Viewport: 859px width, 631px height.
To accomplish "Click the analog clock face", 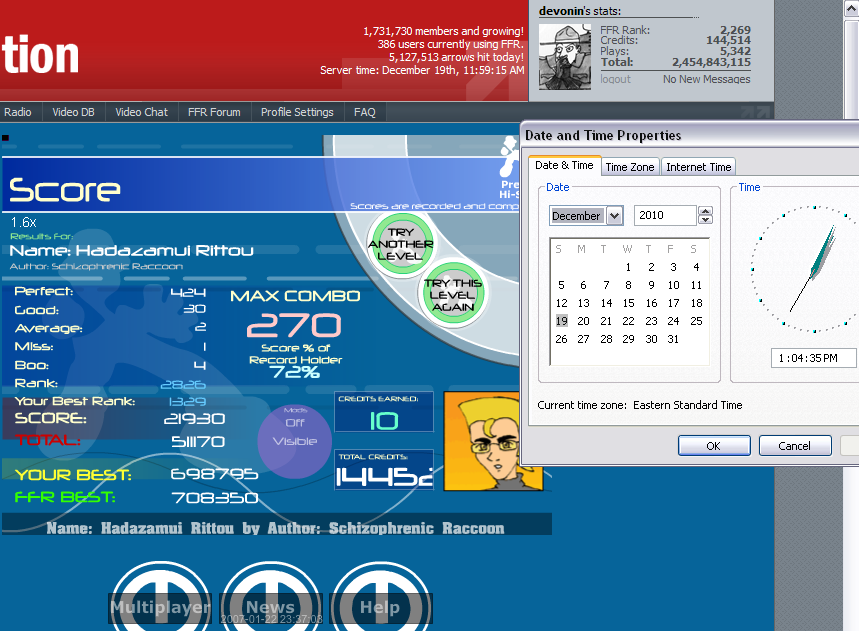I will 808,269.
